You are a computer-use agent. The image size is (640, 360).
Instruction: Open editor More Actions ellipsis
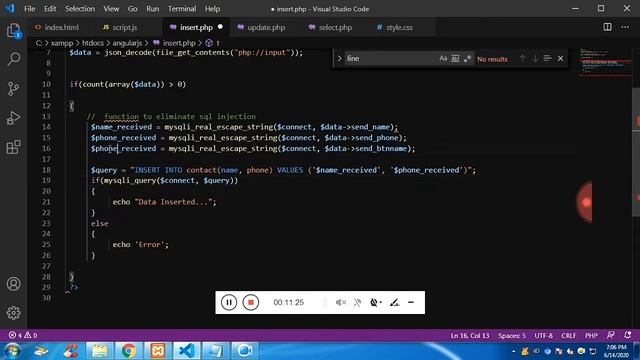[625, 27]
